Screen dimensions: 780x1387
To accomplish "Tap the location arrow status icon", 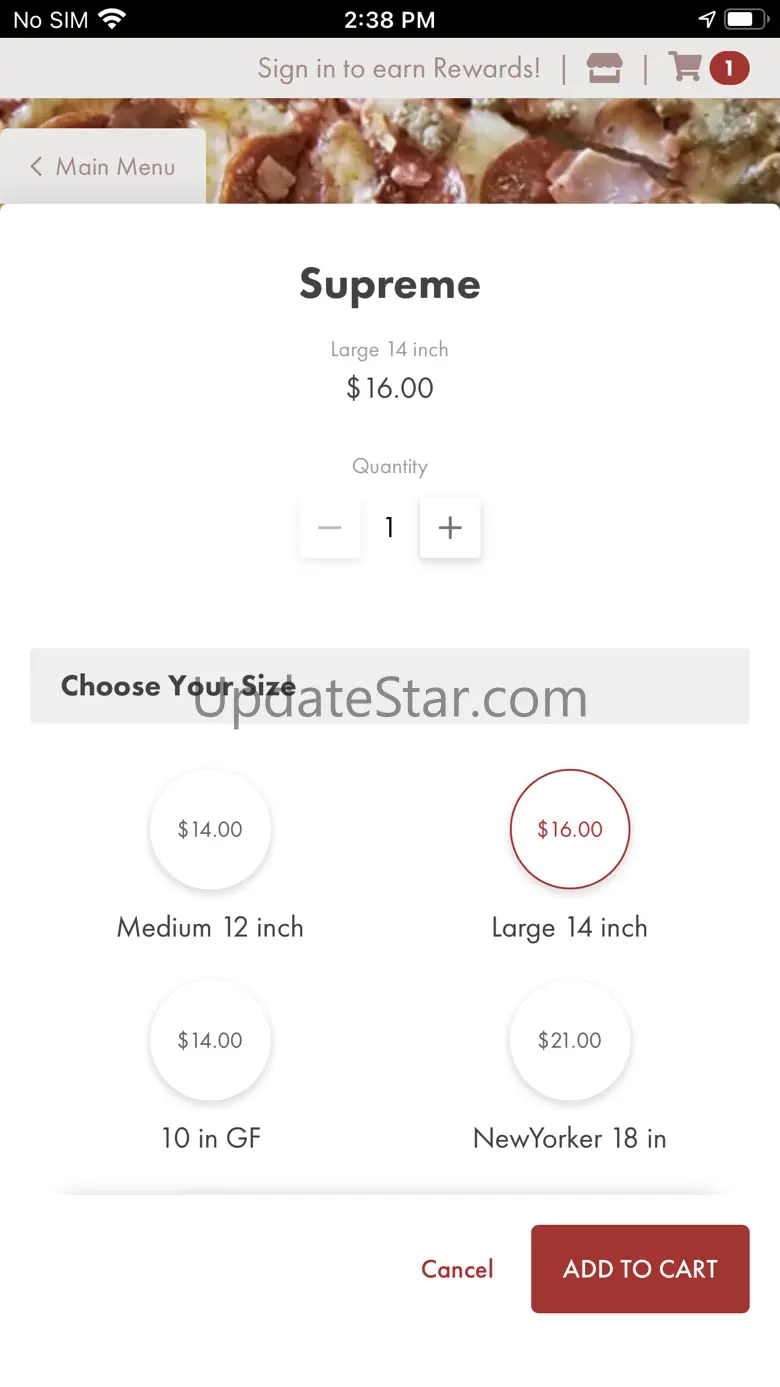I will 707,19.
